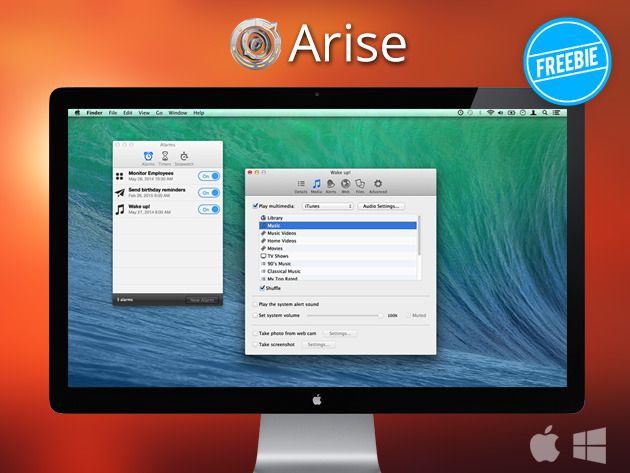This screenshot has height=473, width=630.
Task: Enable Play the system alert sound
Action: coord(254,304)
